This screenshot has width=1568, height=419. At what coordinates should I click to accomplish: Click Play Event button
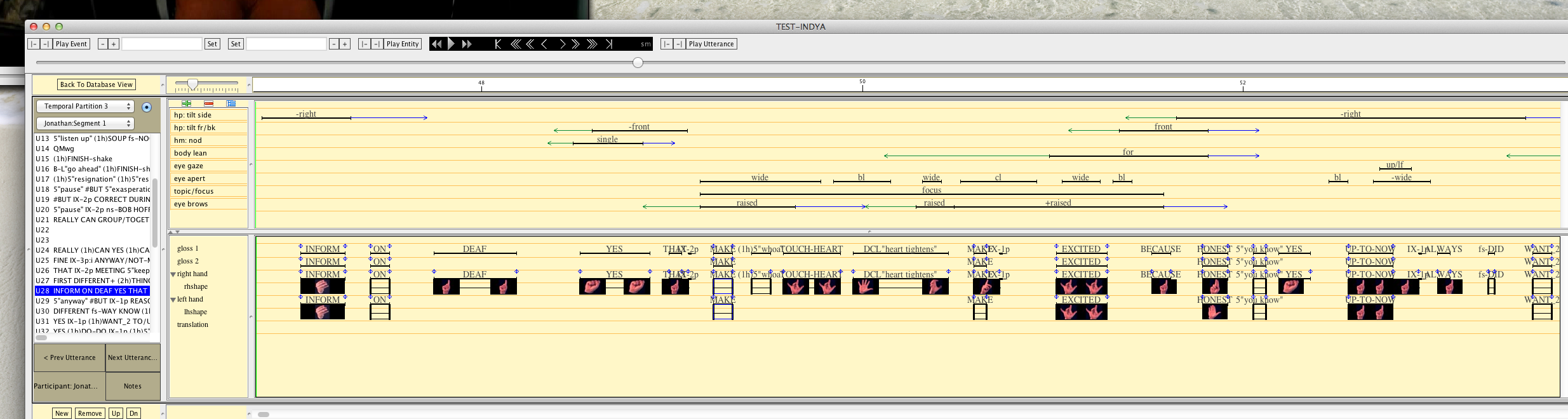[x=71, y=44]
